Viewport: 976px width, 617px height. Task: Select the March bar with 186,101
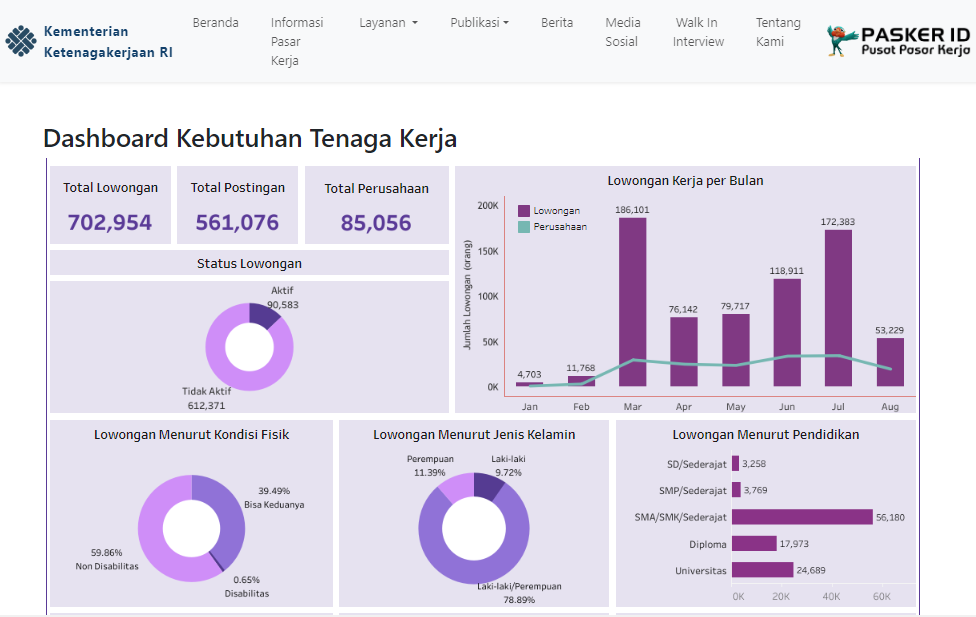click(632, 302)
